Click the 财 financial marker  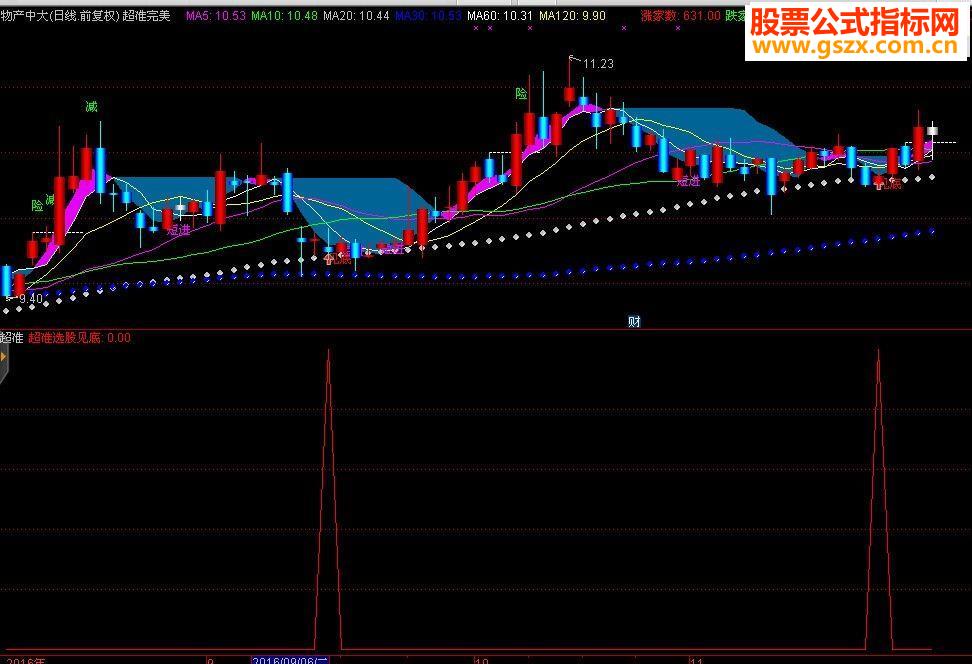pos(634,321)
